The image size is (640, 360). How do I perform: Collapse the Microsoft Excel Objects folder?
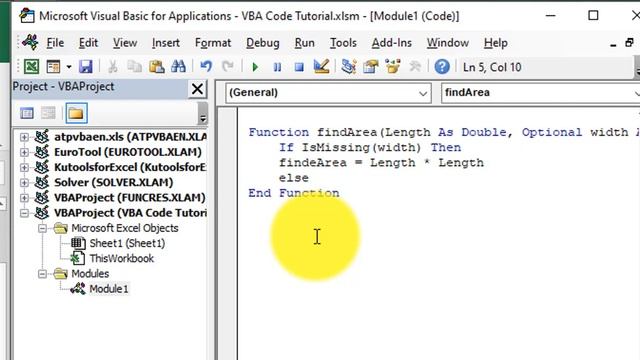pyautogui.click(x=42, y=228)
